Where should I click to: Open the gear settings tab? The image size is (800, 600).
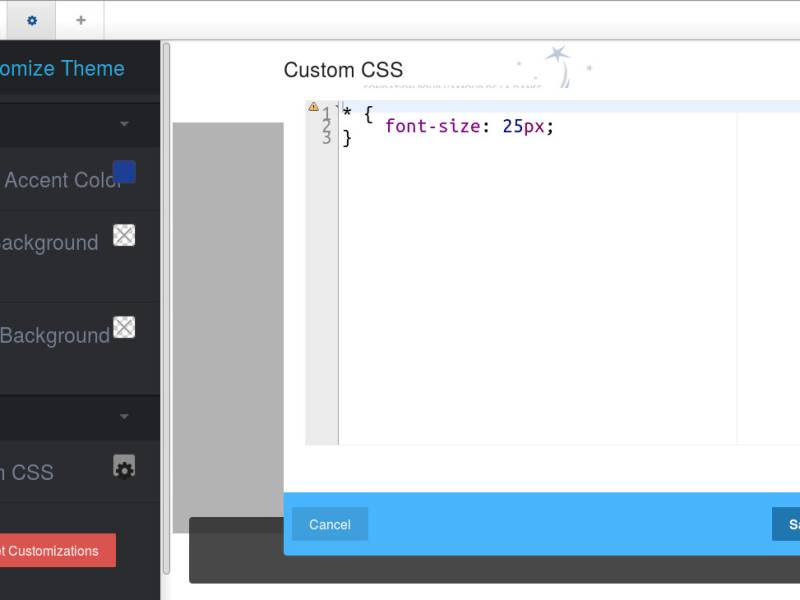pyautogui.click(x=32, y=20)
